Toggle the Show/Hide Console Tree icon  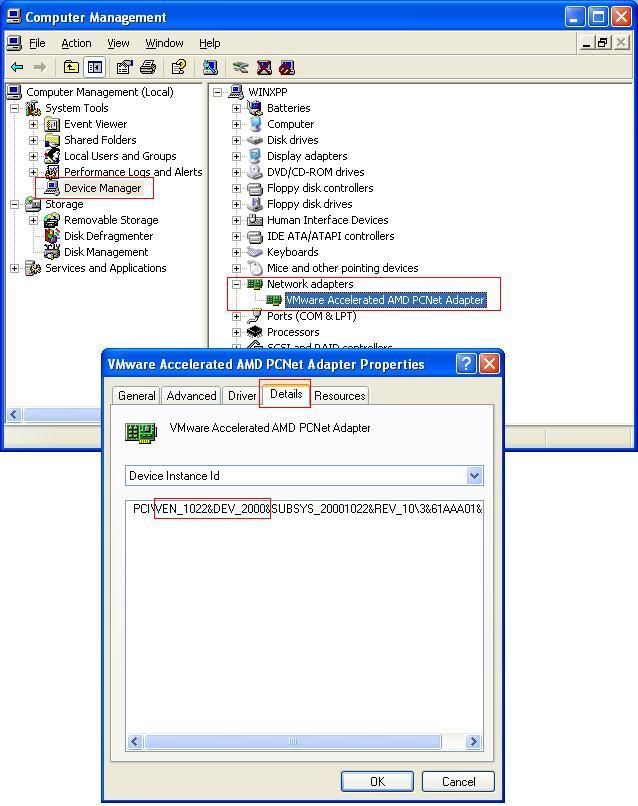(x=95, y=67)
